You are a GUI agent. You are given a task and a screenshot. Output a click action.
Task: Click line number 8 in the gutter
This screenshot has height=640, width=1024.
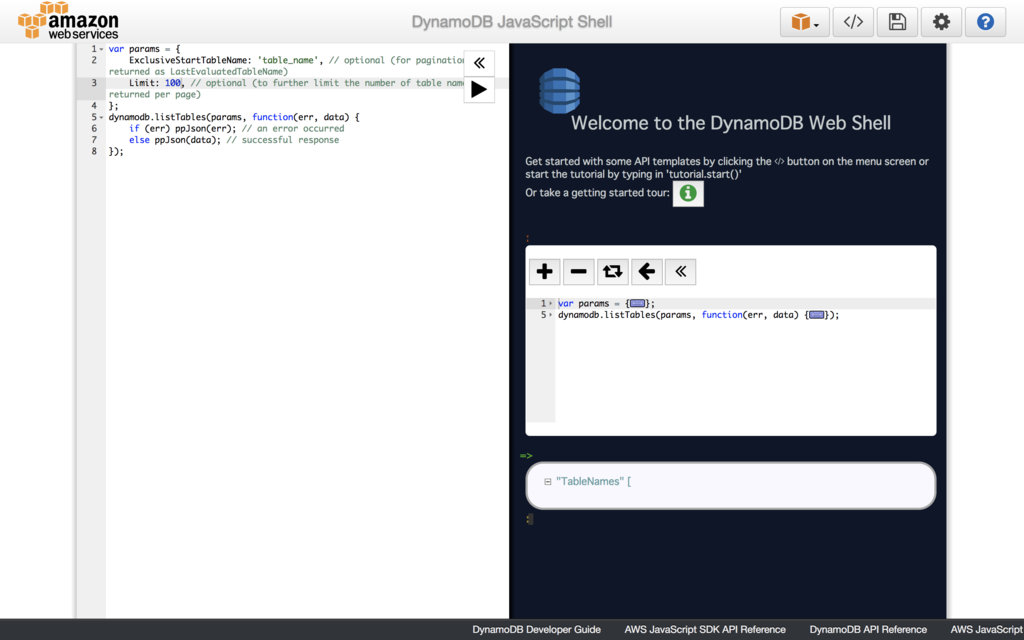click(94, 152)
